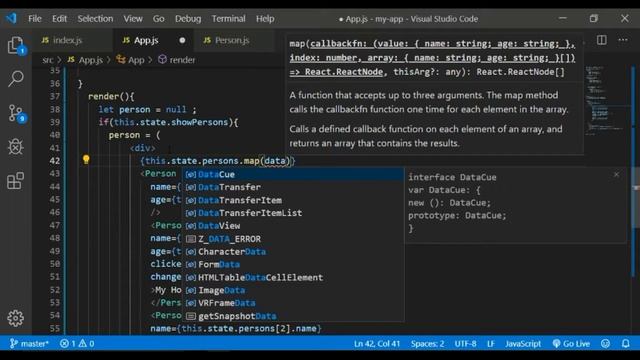
Task: Place cursor on 'let person = null' line
Action: point(147,109)
